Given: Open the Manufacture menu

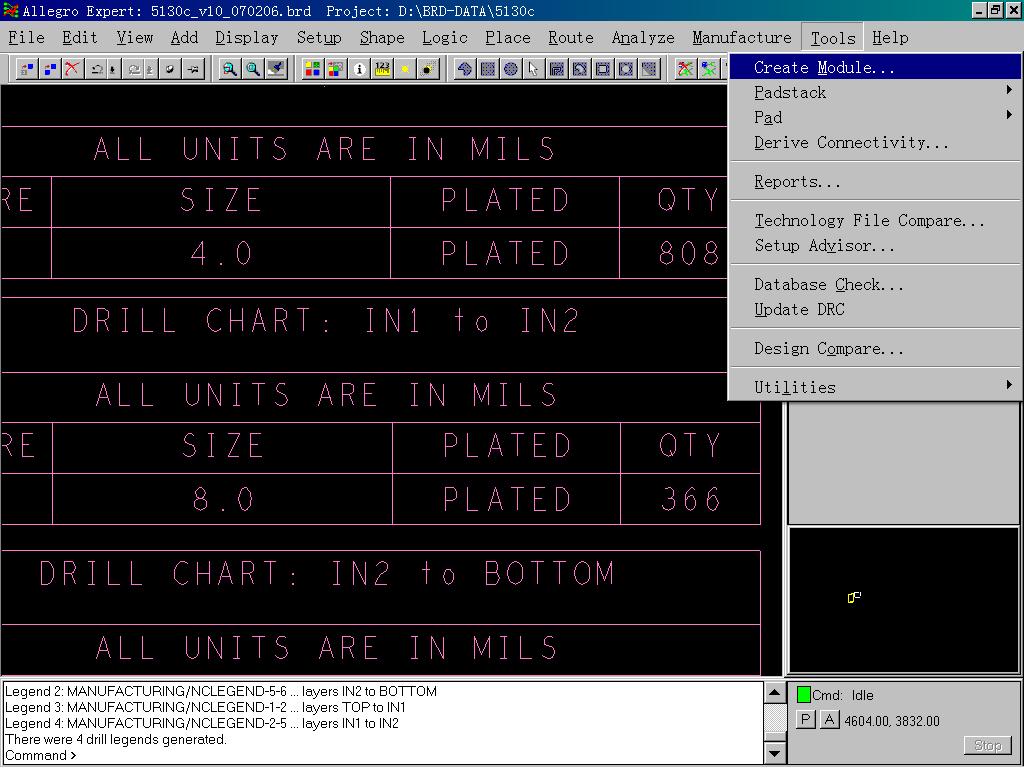Looking at the screenshot, I should click(741, 38).
